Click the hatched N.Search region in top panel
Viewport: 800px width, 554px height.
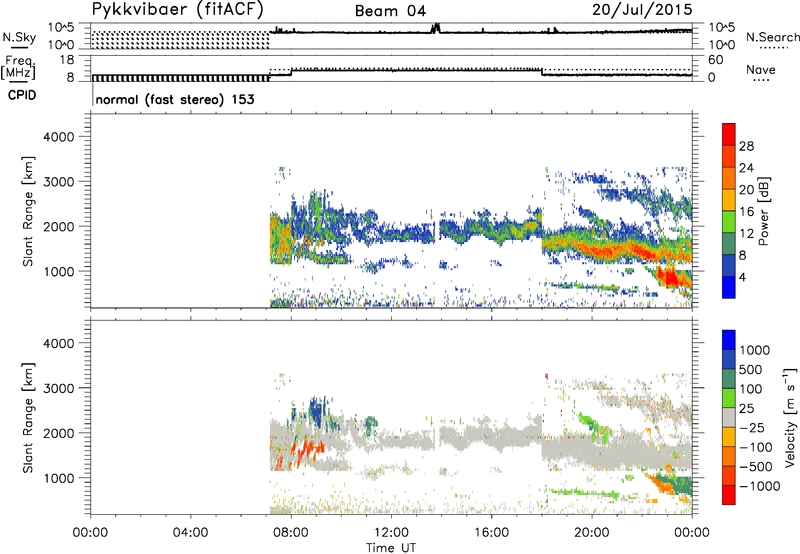click(x=180, y=40)
